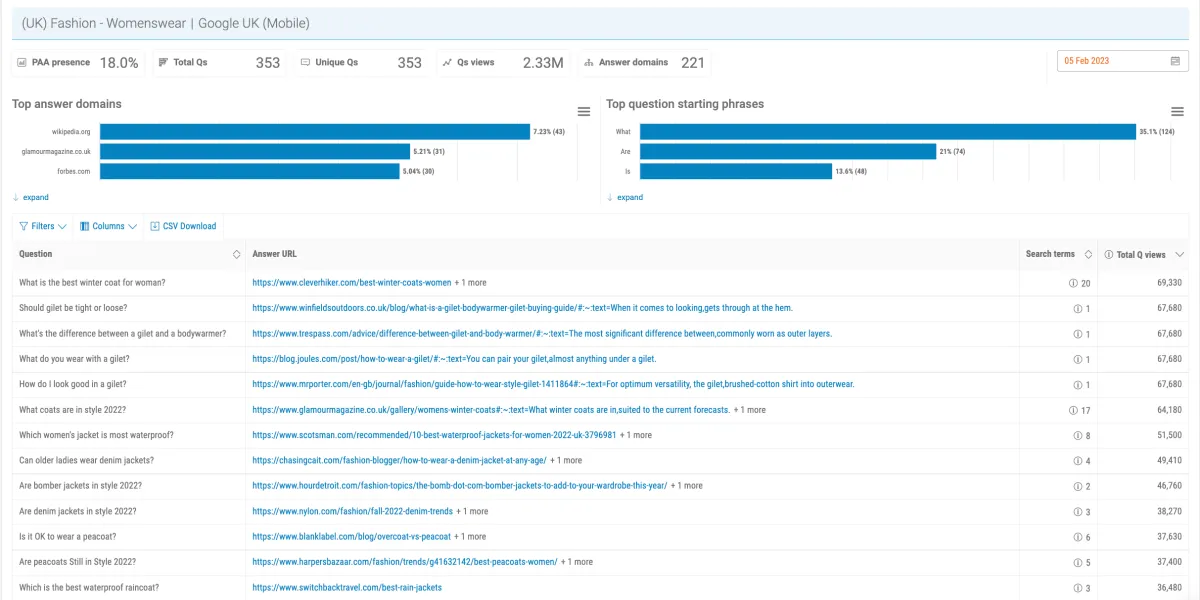Open the calendar icon in date field
1200x600 pixels.
(x=1175, y=61)
